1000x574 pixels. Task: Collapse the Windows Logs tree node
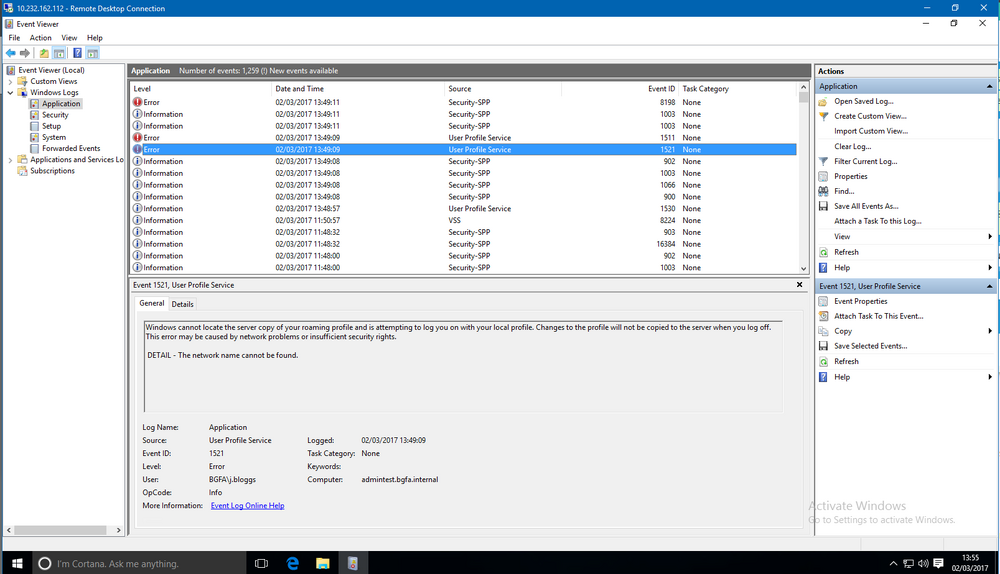[10, 92]
